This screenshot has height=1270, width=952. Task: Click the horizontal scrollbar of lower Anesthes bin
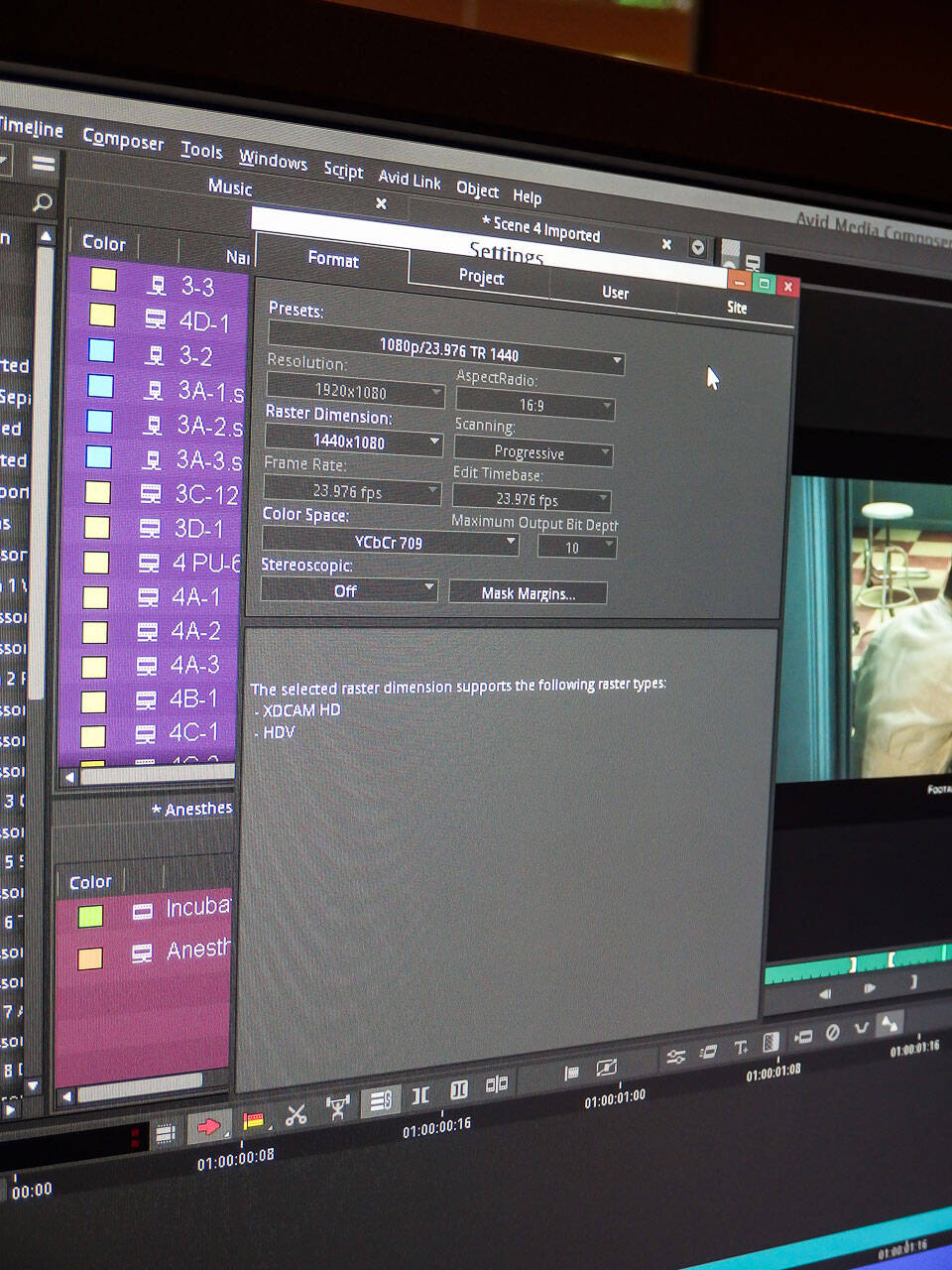coord(139,1087)
